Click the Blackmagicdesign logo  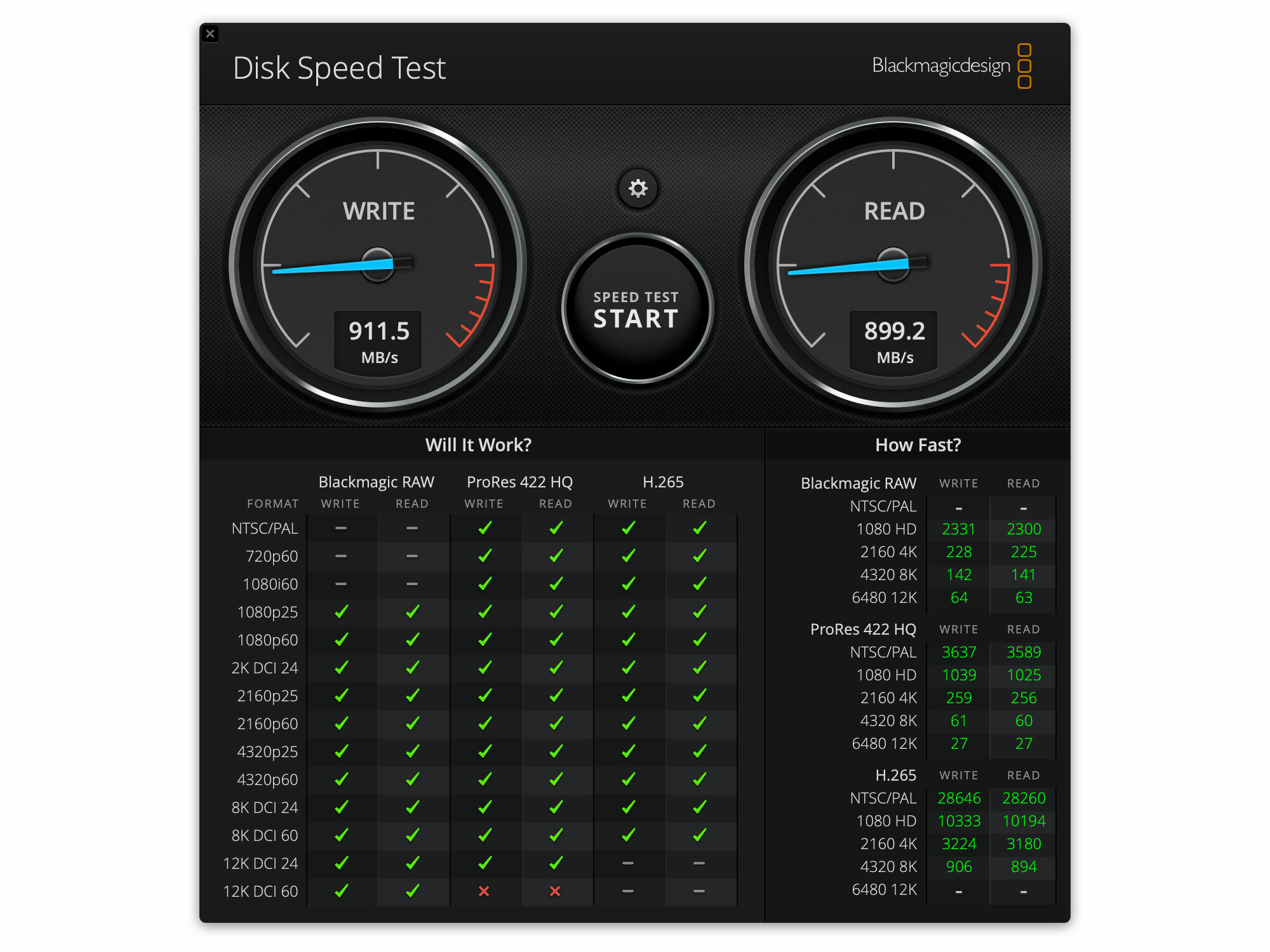coord(951,66)
